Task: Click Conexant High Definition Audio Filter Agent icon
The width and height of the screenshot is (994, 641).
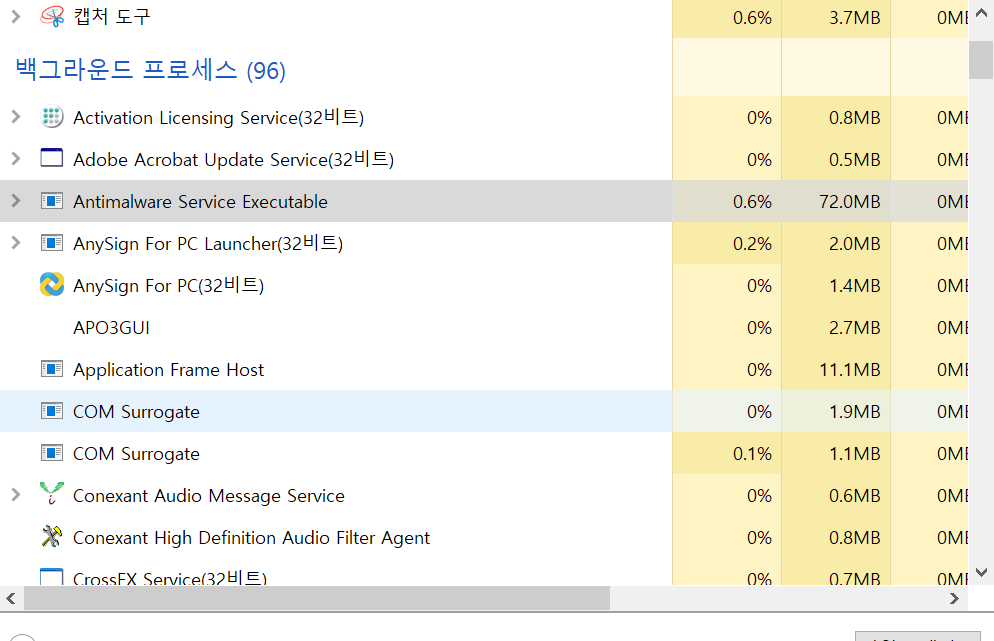Action: (52, 536)
